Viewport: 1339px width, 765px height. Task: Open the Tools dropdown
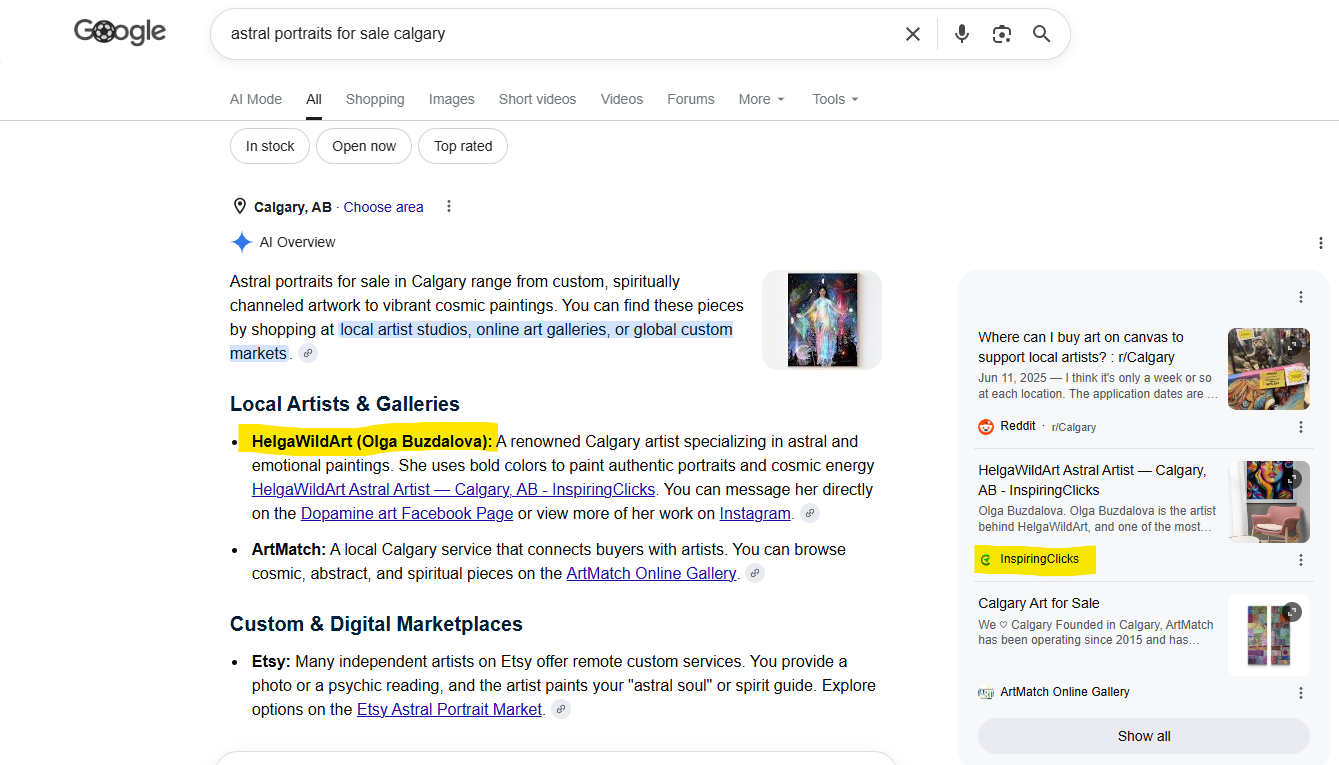[836, 99]
